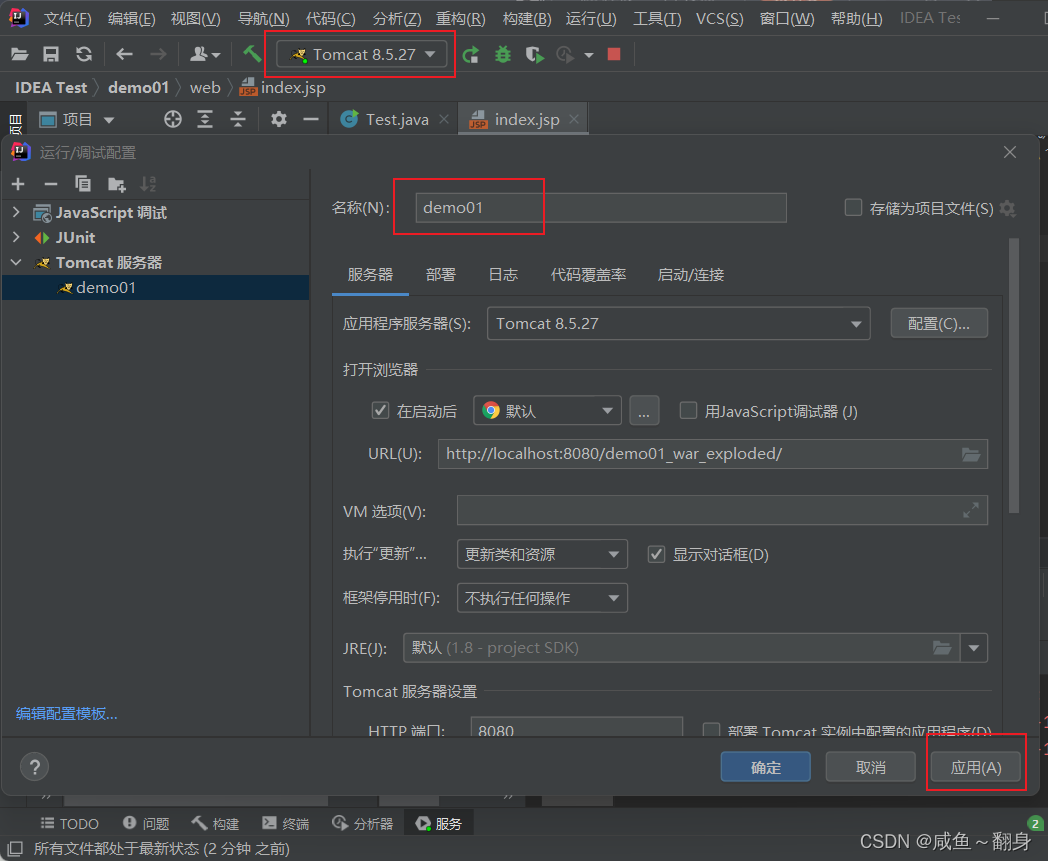This screenshot has width=1048, height=861.
Task: Click the URL input field
Action: [x=713, y=455]
